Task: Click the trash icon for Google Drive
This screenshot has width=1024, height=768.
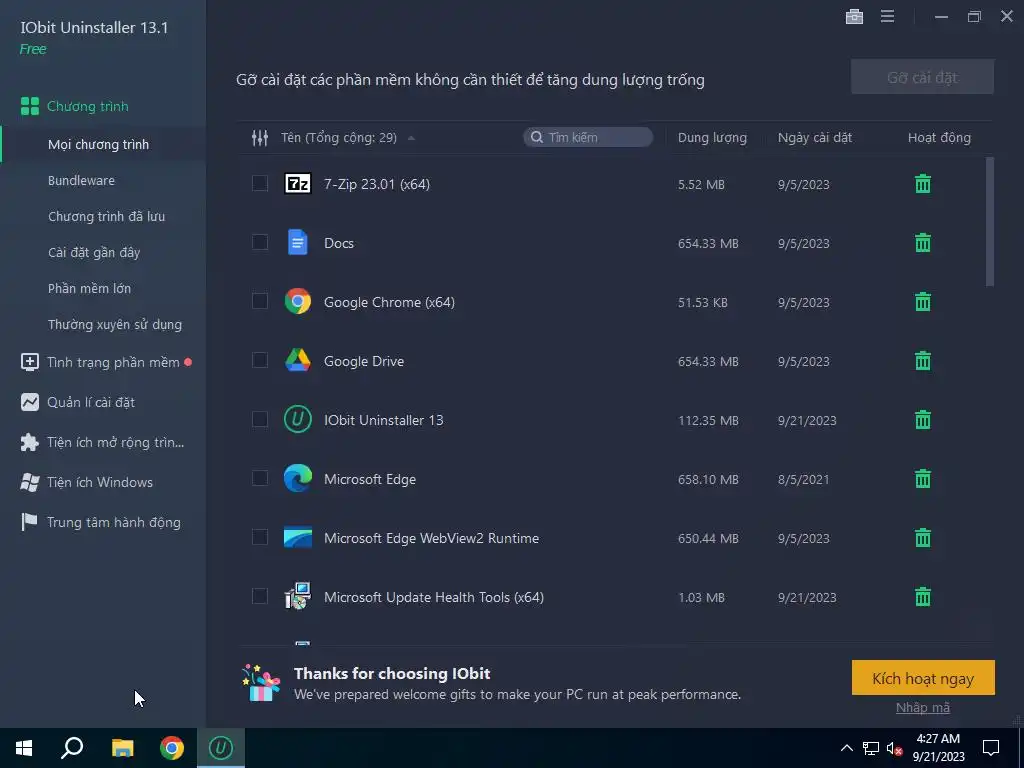Action: (x=923, y=361)
